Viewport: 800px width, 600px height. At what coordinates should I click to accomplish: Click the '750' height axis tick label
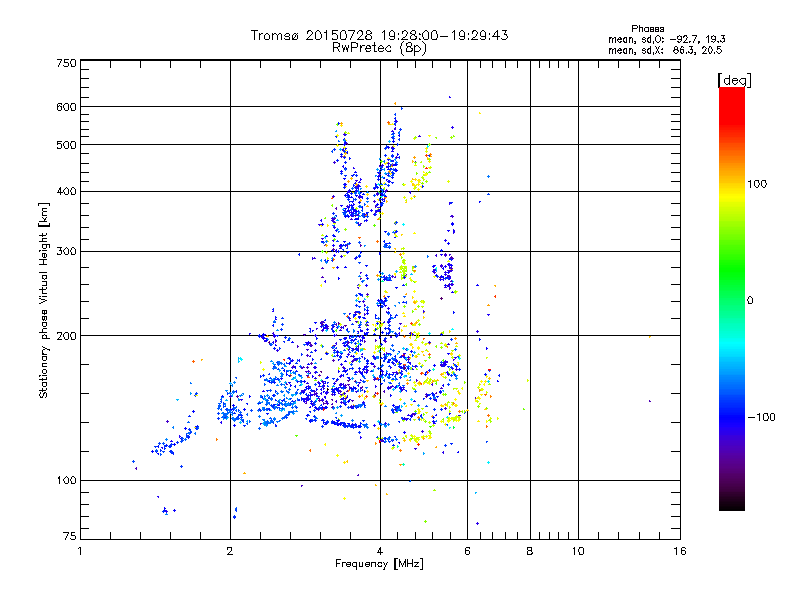pos(66,63)
